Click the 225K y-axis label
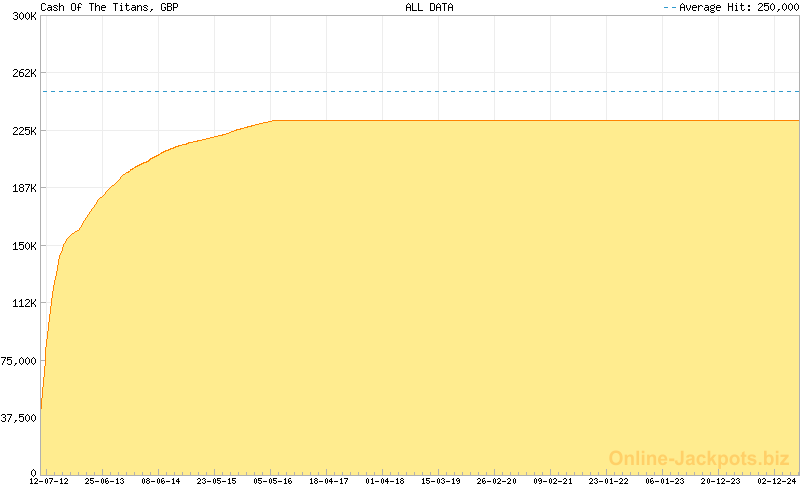The width and height of the screenshot is (800, 490). tap(24, 131)
